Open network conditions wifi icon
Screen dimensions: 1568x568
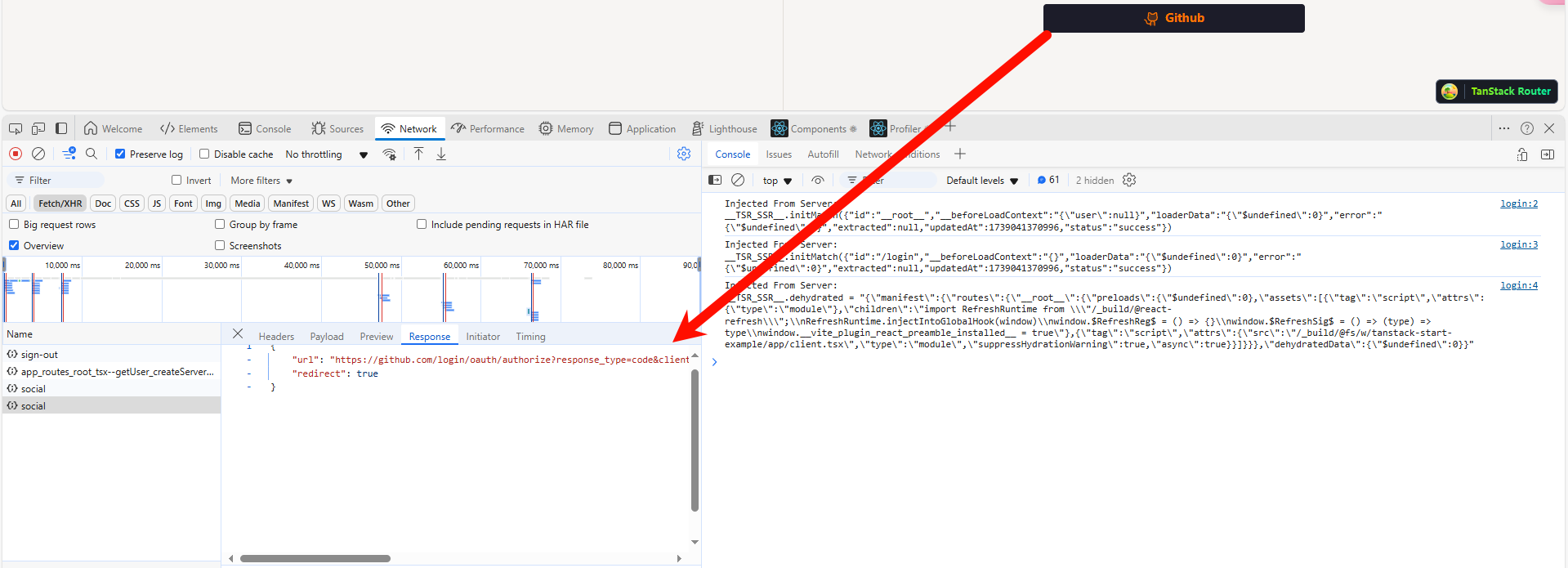point(390,154)
